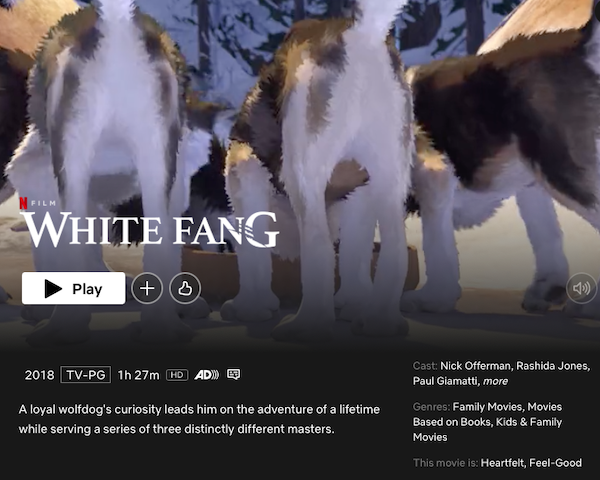Browse Movies Based on Books genre
The height and width of the screenshot is (480, 600).
(x=488, y=414)
